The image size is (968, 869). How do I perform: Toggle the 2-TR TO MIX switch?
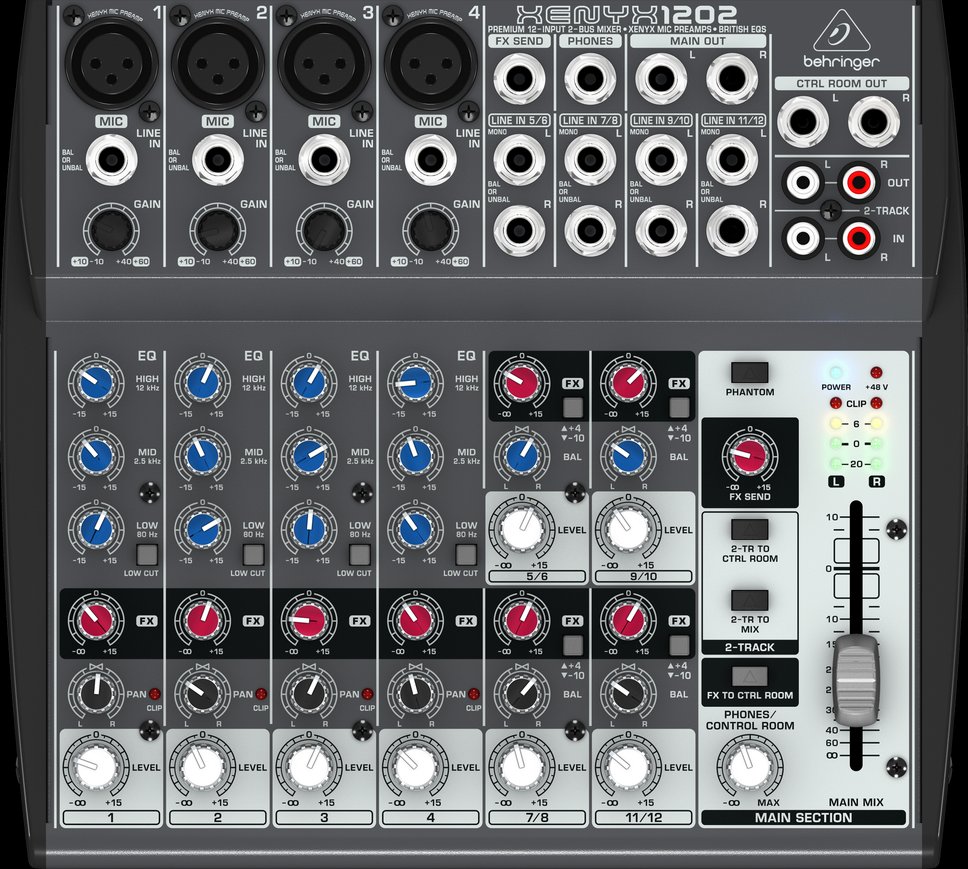(x=749, y=601)
